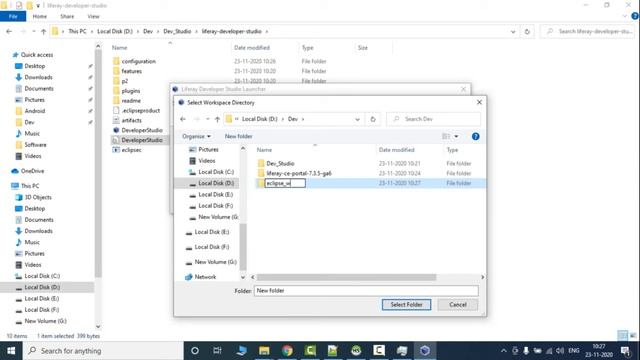Refresh Explorer window listing
Screen dimensions: 640x360
(x=527, y=31)
